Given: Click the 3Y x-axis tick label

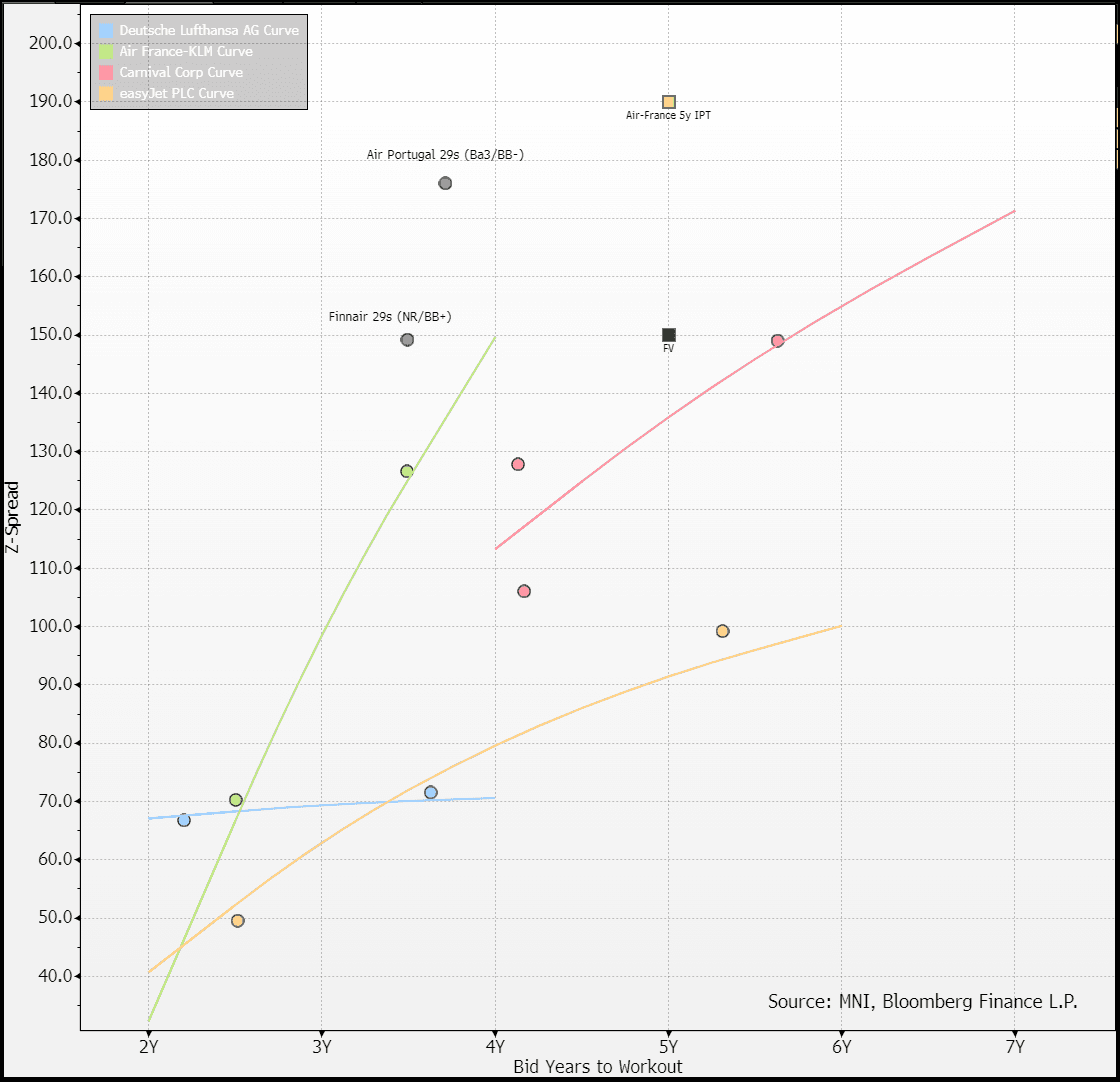Looking at the screenshot, I should [x=322, y=1047].
